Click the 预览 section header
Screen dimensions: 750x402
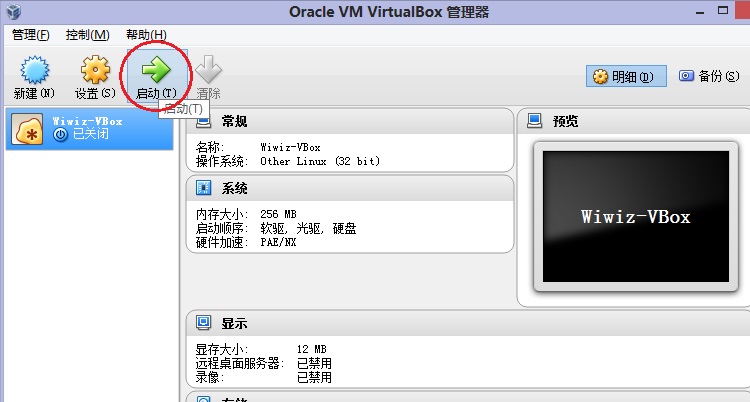pos(634,121)
